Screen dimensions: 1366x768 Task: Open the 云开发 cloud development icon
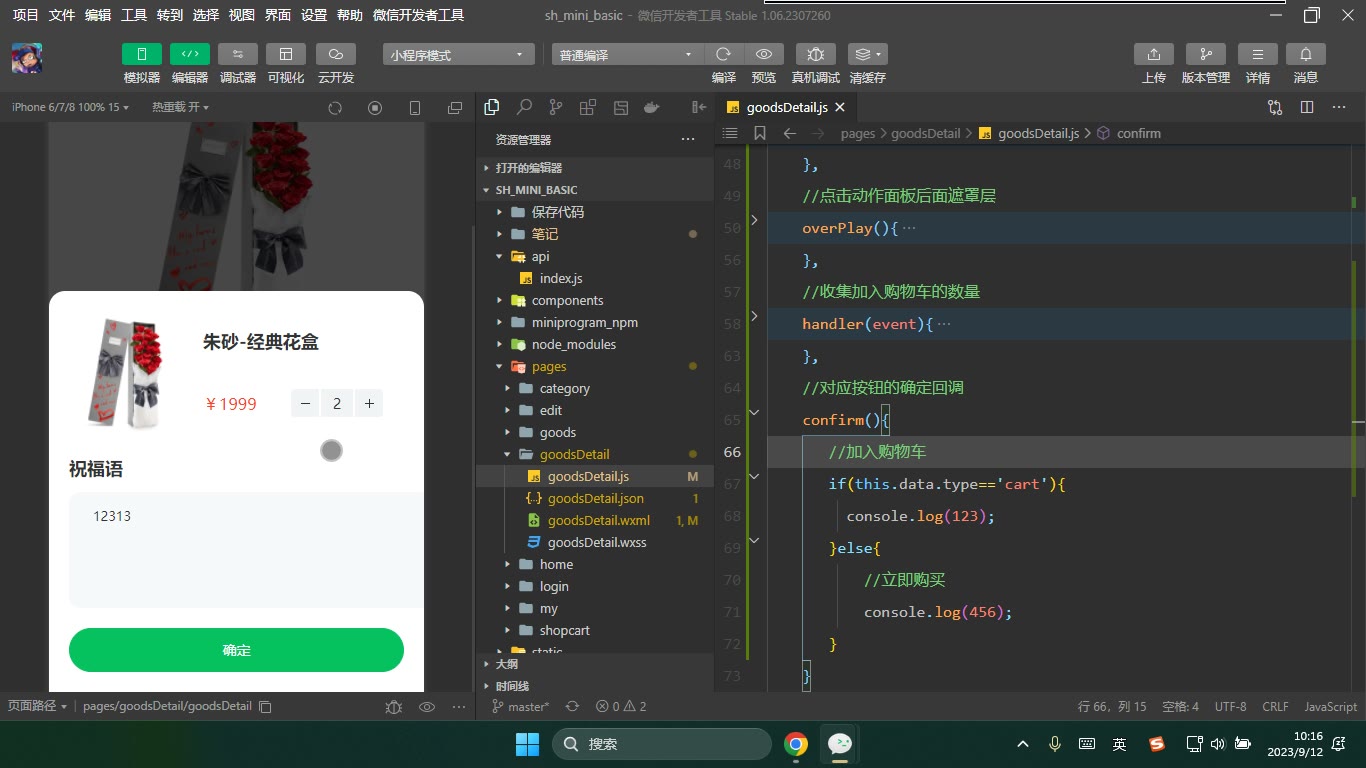336,54
